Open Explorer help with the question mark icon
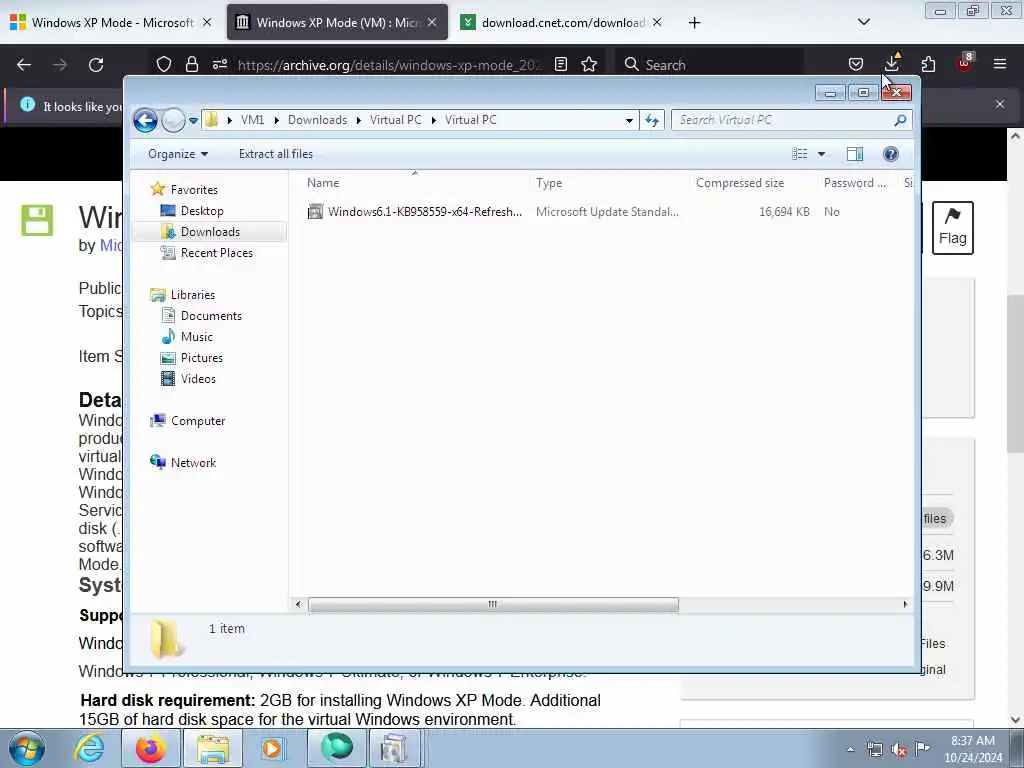Image resolution: width=1024 pixels, height=768 pixels. [891, 154]
